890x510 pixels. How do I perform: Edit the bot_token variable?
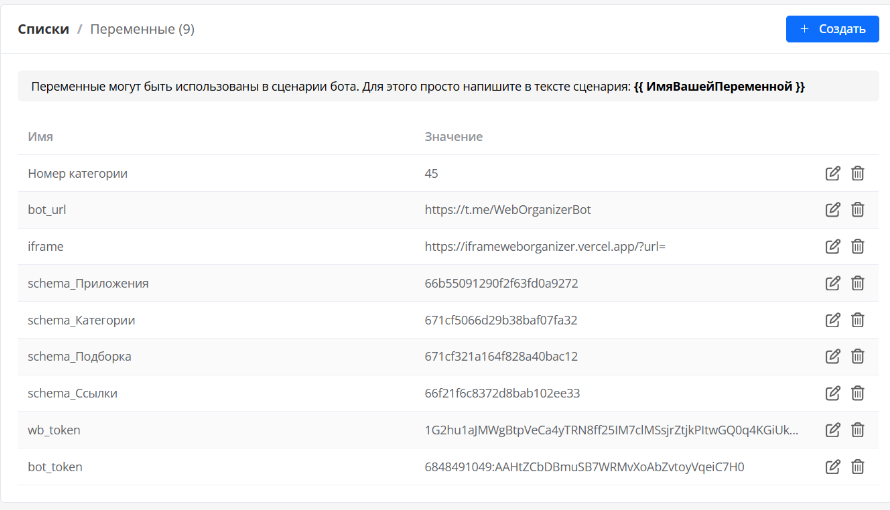832,466
